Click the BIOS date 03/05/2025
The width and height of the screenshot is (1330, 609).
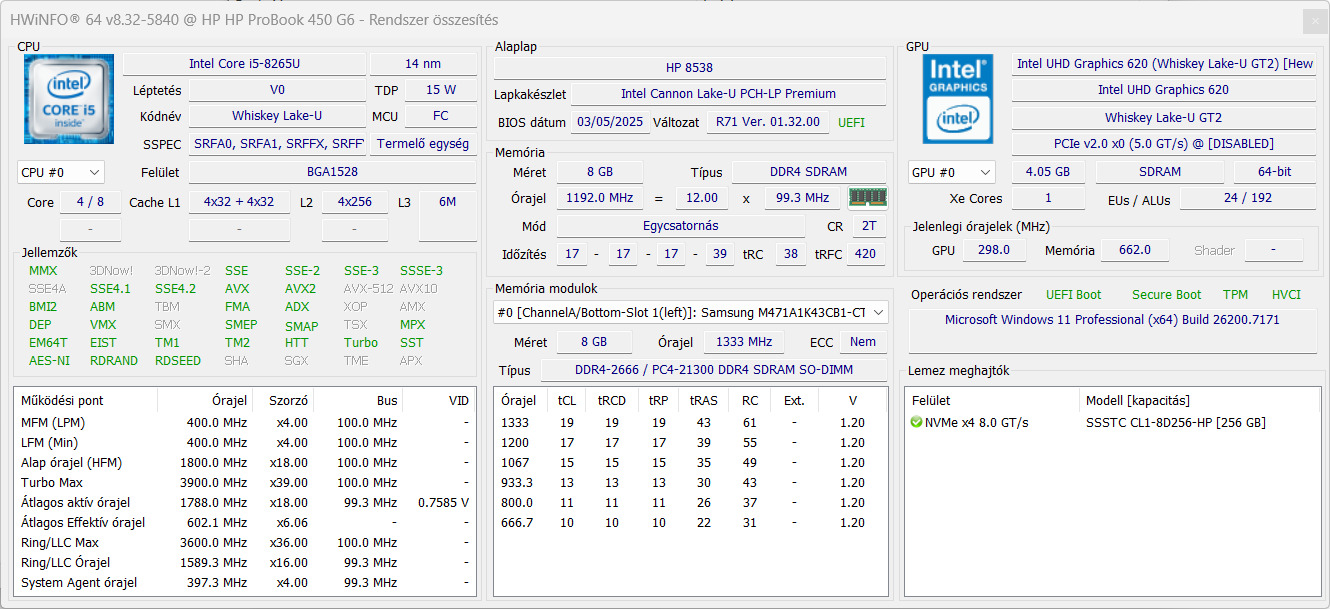point(610,122)
